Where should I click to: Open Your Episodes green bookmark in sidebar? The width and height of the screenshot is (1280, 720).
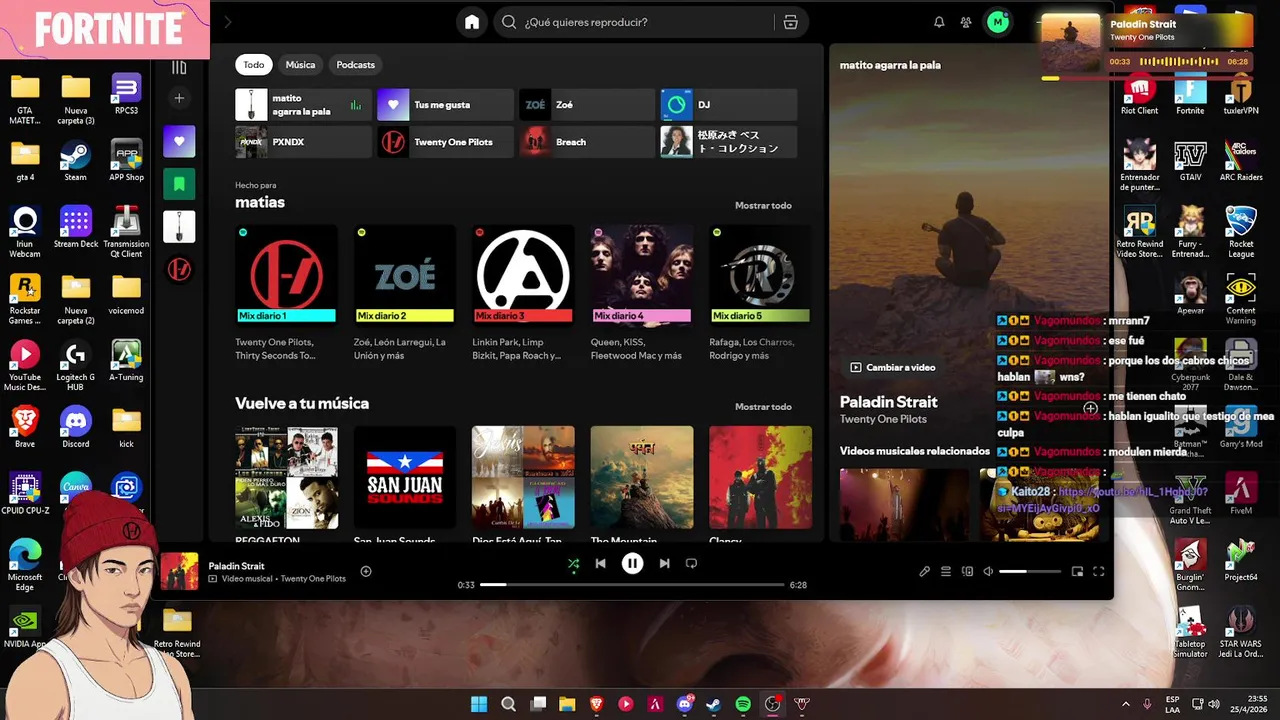point(179,184)
